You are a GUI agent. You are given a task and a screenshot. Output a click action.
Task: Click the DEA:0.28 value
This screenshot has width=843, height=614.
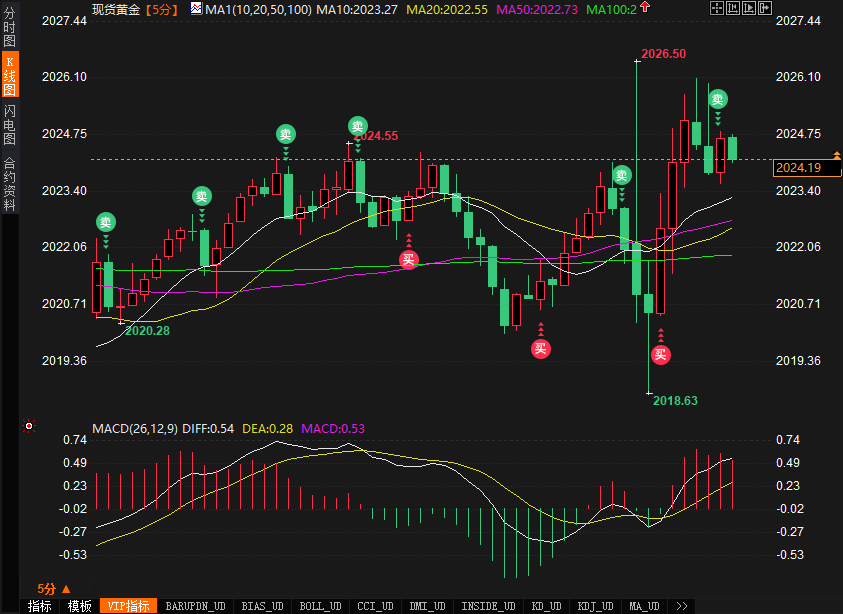(x=267, y=429)
